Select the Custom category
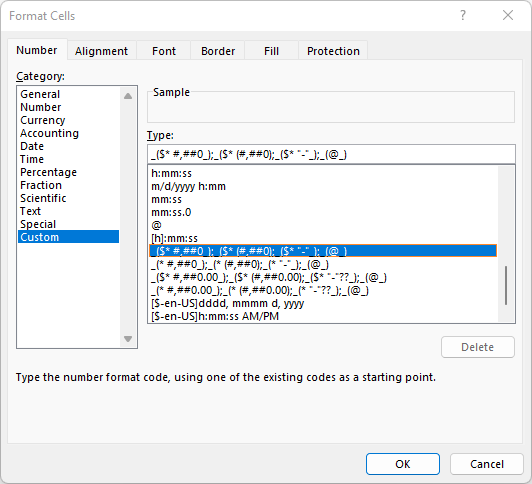Viewport: 532px width, 484px height. 68,237
